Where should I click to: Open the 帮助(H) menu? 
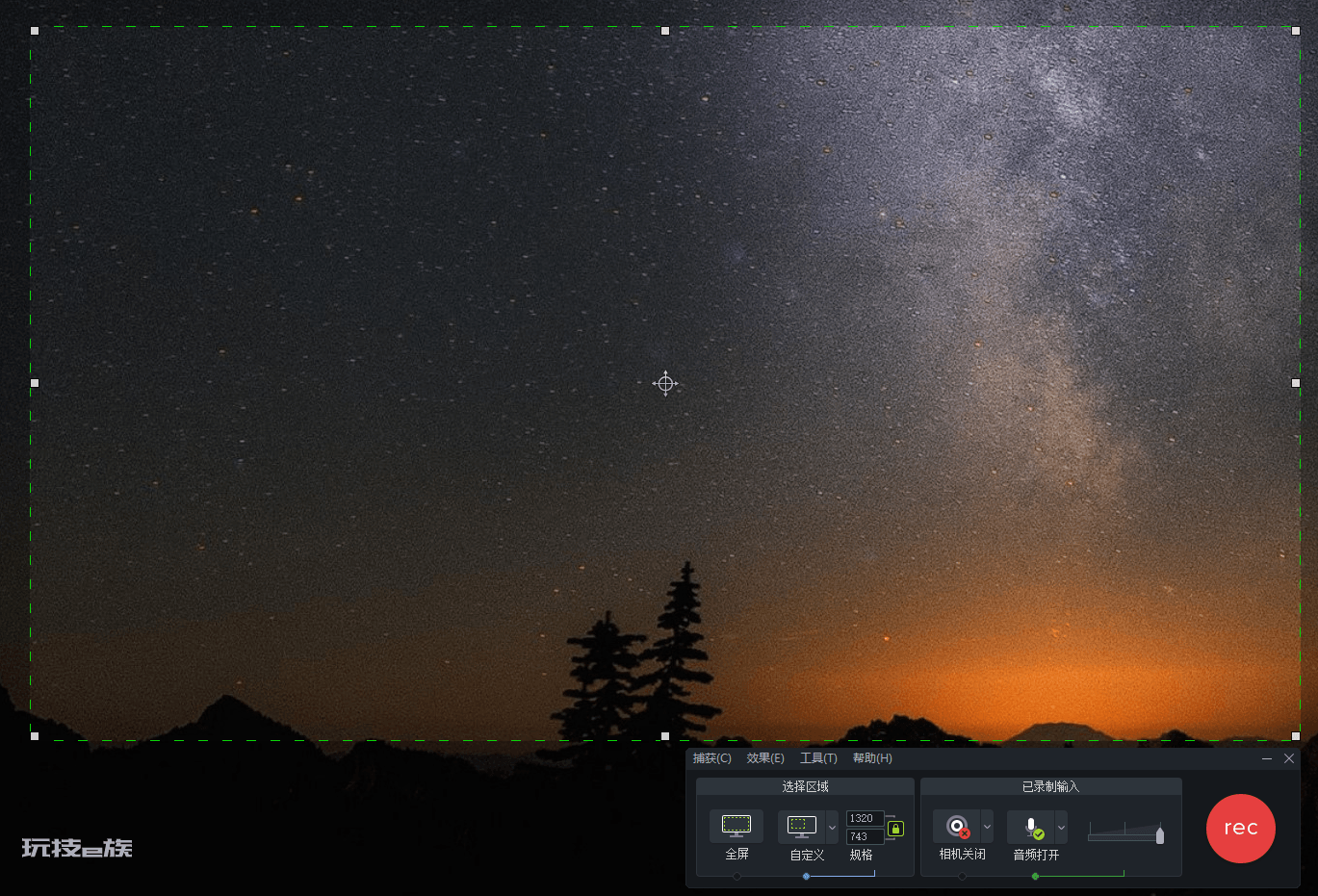(872, 758)
